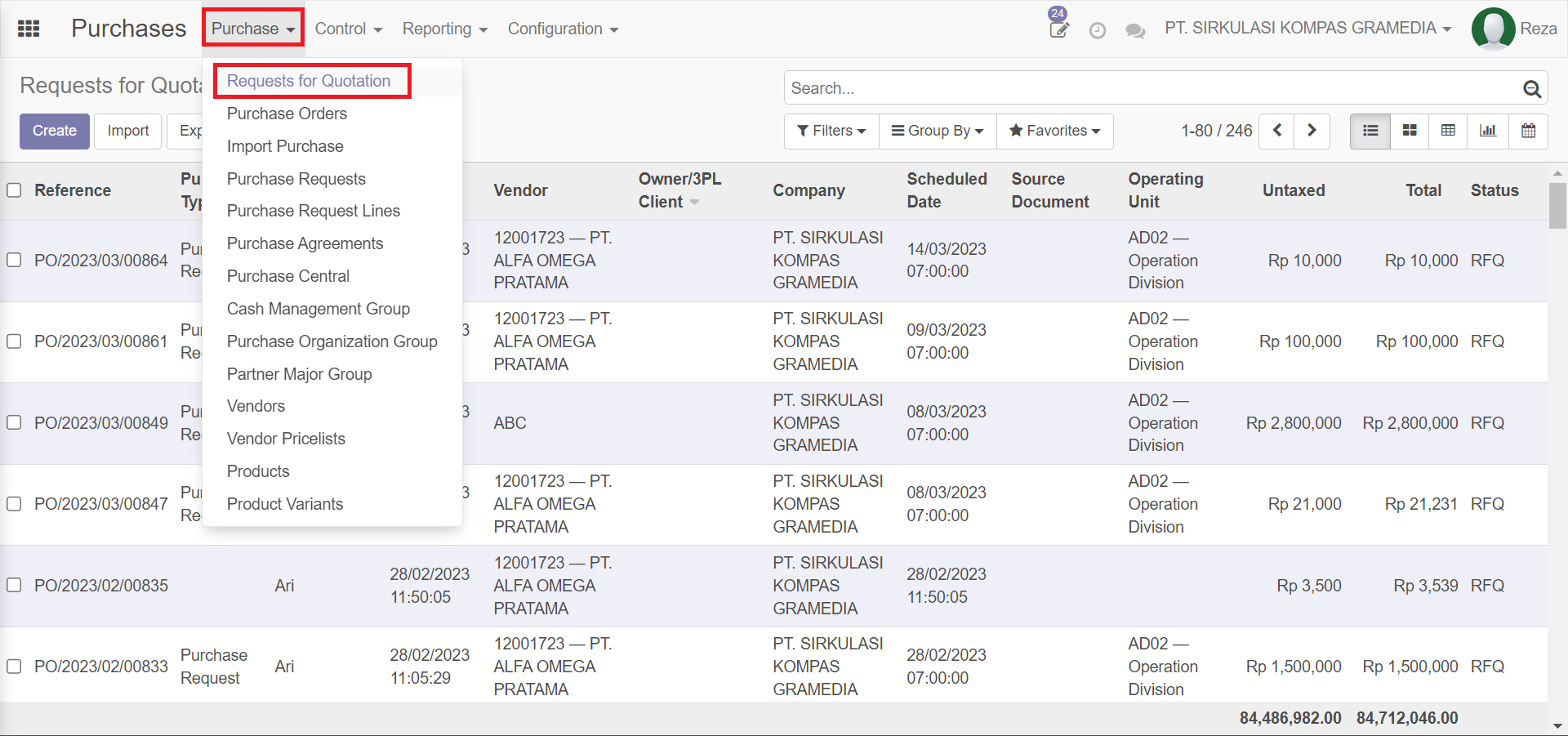The height and width of the screenshot is (736, 1568).
Task: Select the checkbox for PO/2023/03/00849
Action: [14, 423]
